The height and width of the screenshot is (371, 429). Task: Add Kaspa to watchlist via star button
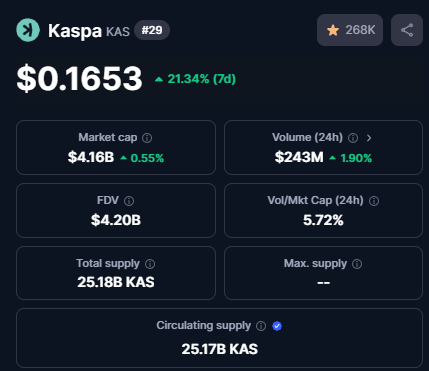[x=350, y=30]
